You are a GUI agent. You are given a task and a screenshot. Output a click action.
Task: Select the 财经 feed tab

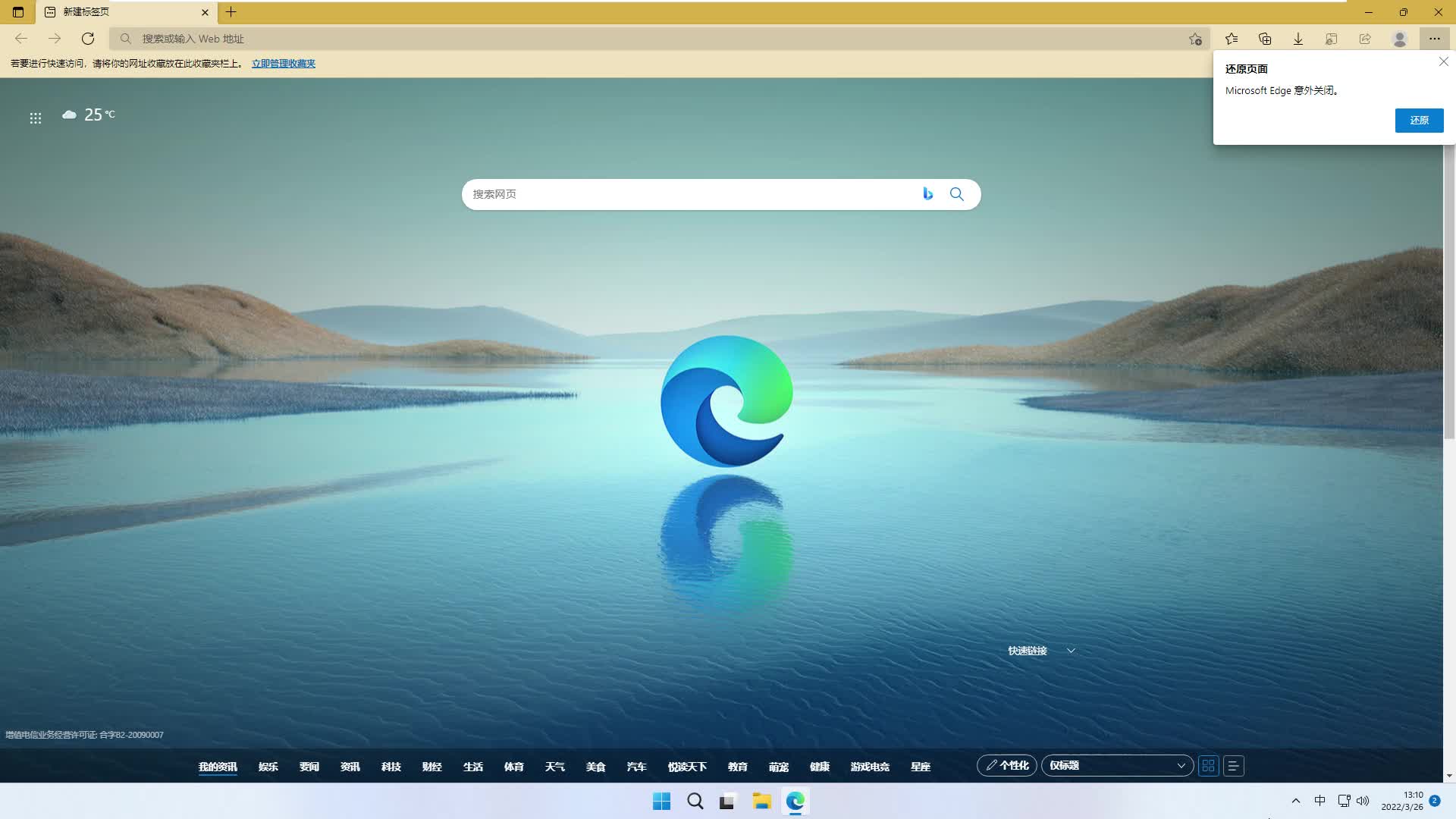432,767
